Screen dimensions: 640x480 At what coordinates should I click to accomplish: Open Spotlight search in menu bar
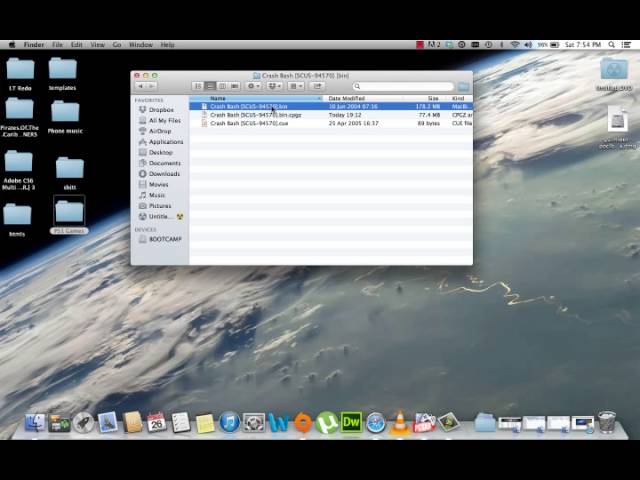click(x=611, y=45)
